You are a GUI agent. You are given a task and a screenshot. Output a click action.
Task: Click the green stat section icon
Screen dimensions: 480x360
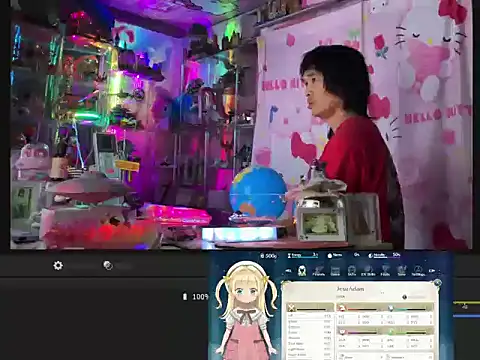pos(390,331)
